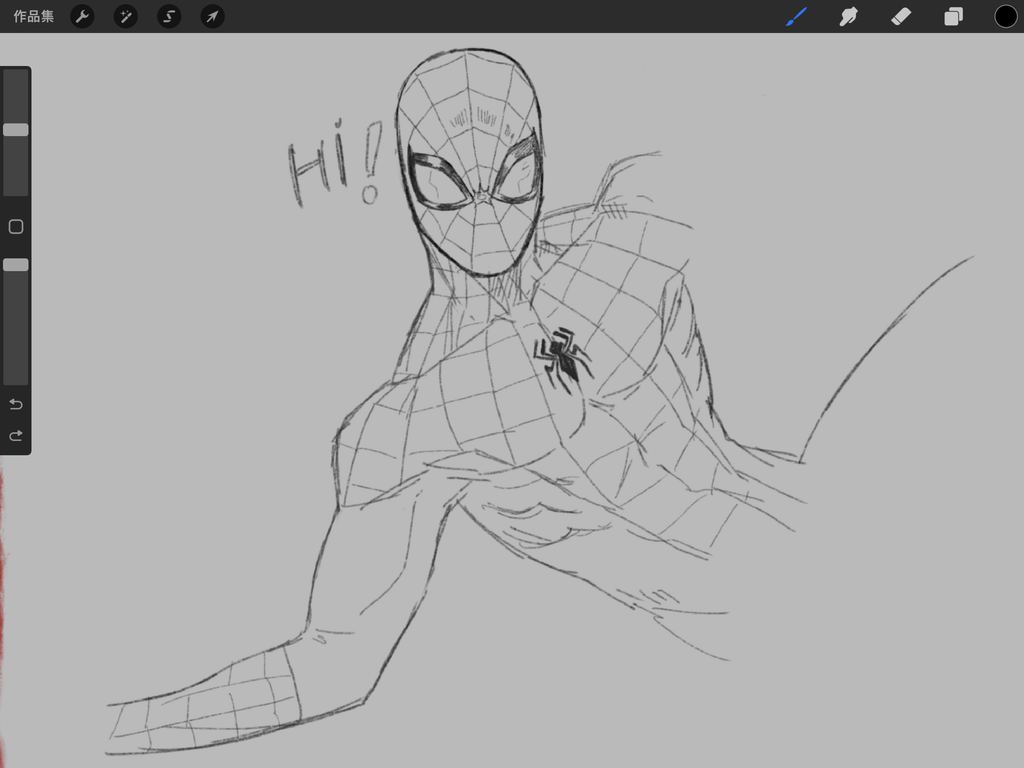The image size is (1024, 768).
Task: Open the Layers panel
Action: 953,16
